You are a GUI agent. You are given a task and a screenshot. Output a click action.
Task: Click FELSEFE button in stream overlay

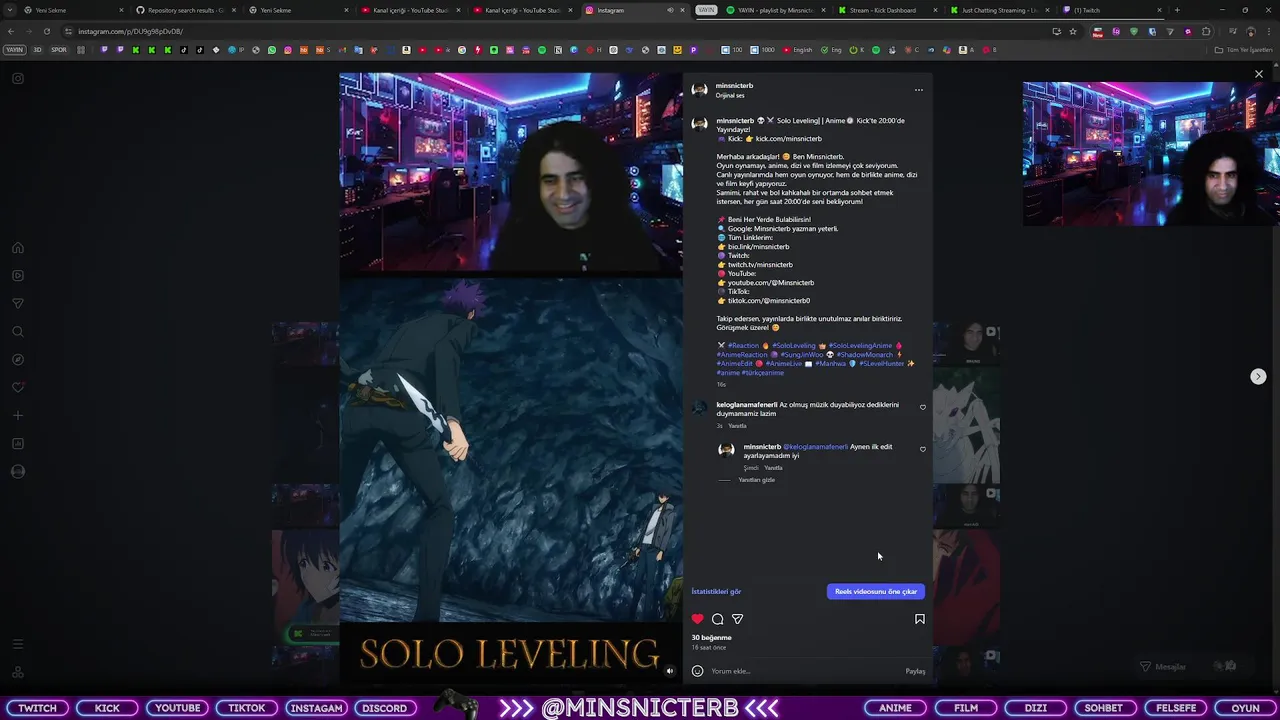coord(1176,708)
